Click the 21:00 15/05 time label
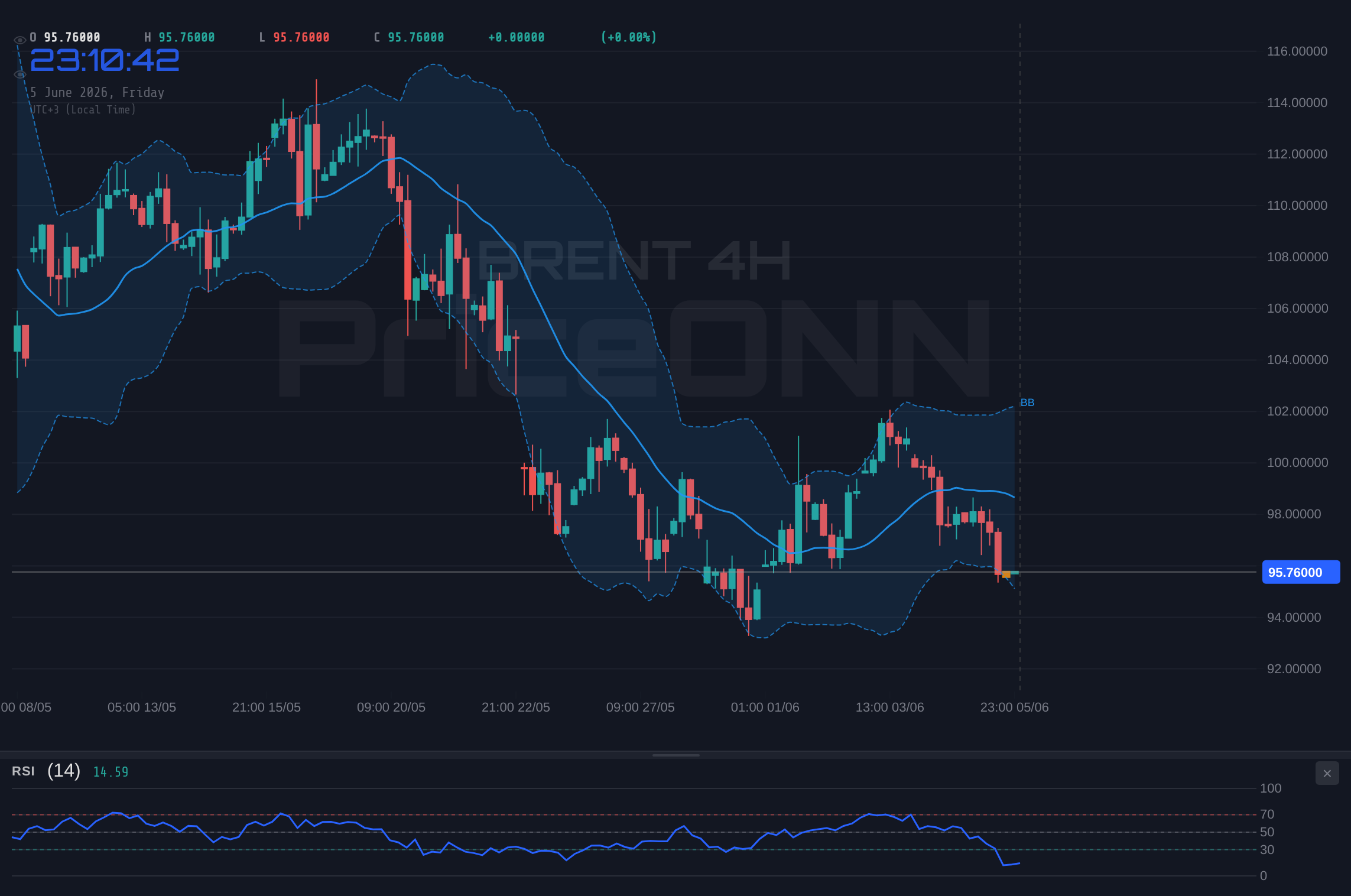 (x=267, y=707)
